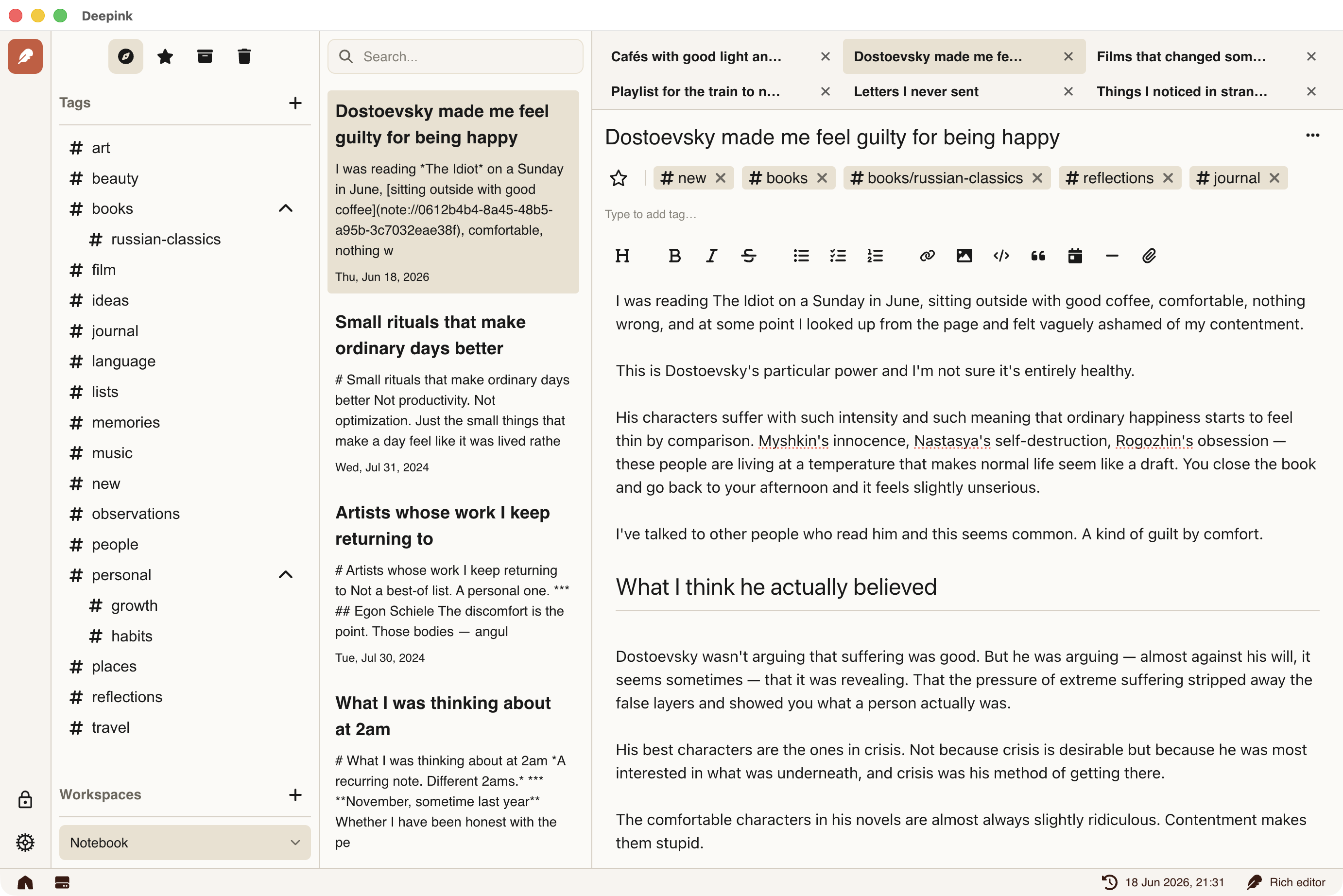Click the storage drive icon in status bar
Screen dimensions: 1343x896
62,882
